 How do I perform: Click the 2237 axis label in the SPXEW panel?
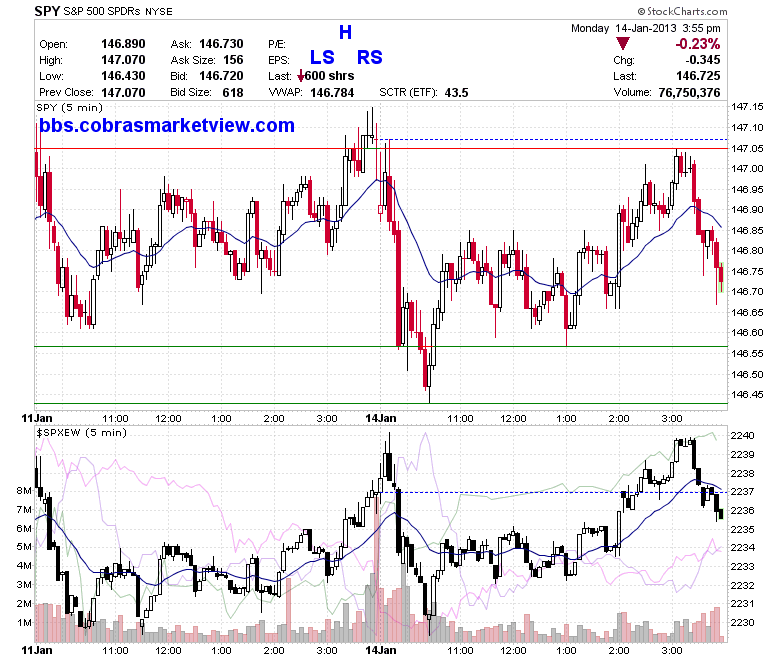coord(742,491)
